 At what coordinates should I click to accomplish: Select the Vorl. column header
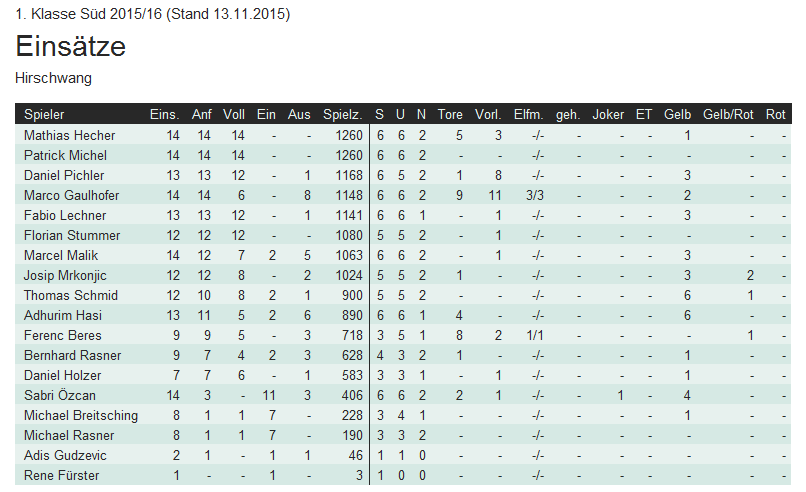click(x=488, y=114)
